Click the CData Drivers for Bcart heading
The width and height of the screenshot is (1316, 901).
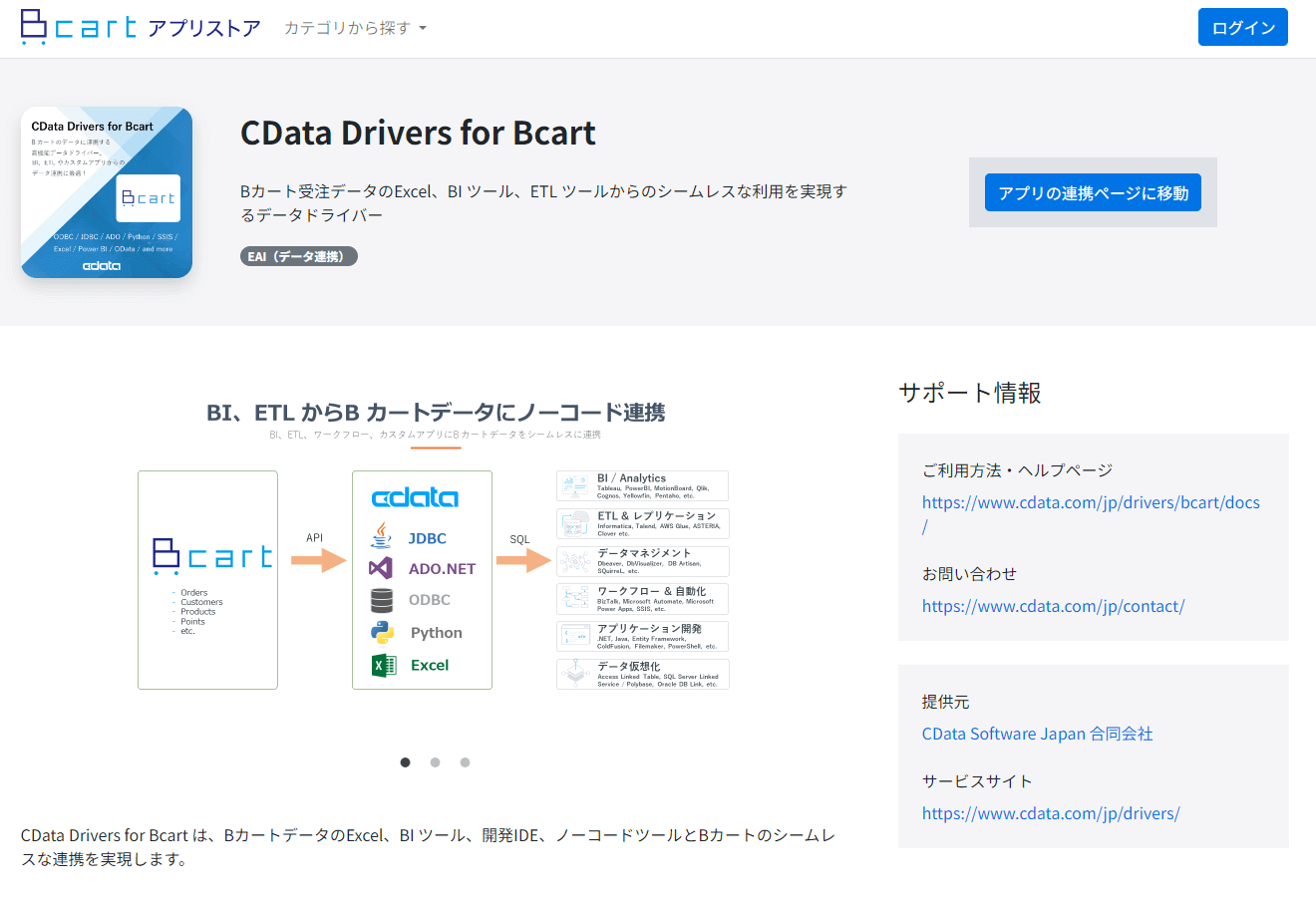pos(418,133)
